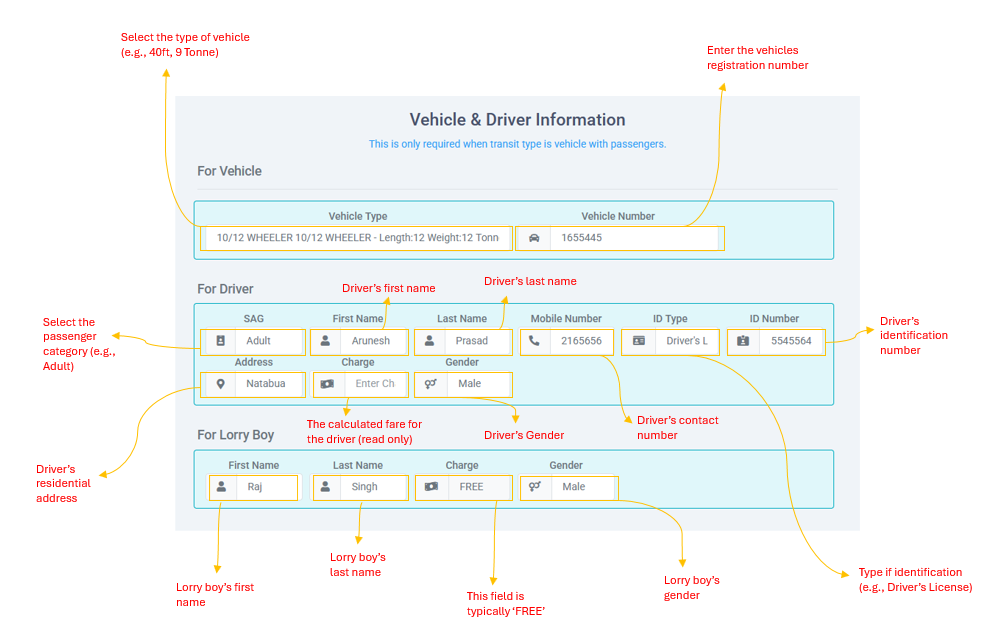Click Lorry Boy's First Name field showing Raj
The image size is (1003, 641).
266,487
